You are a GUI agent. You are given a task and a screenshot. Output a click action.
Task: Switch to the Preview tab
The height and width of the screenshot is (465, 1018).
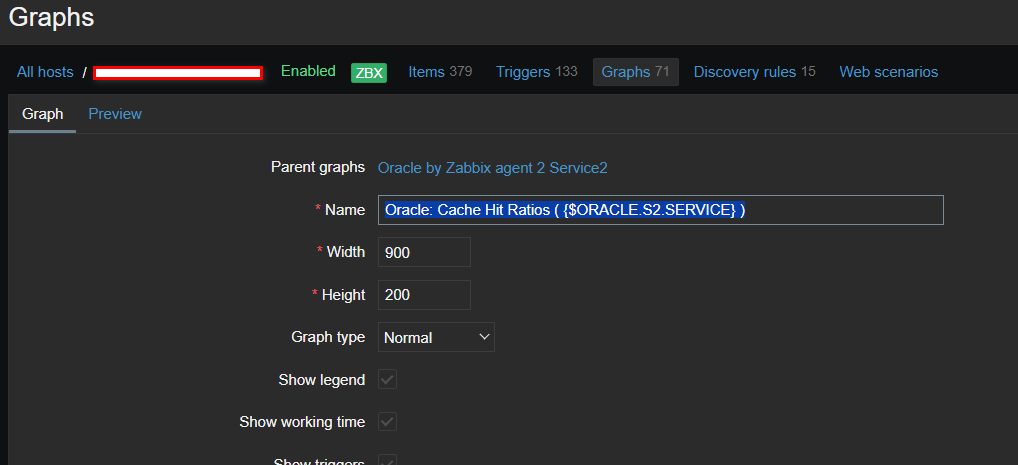pos(115,114)
